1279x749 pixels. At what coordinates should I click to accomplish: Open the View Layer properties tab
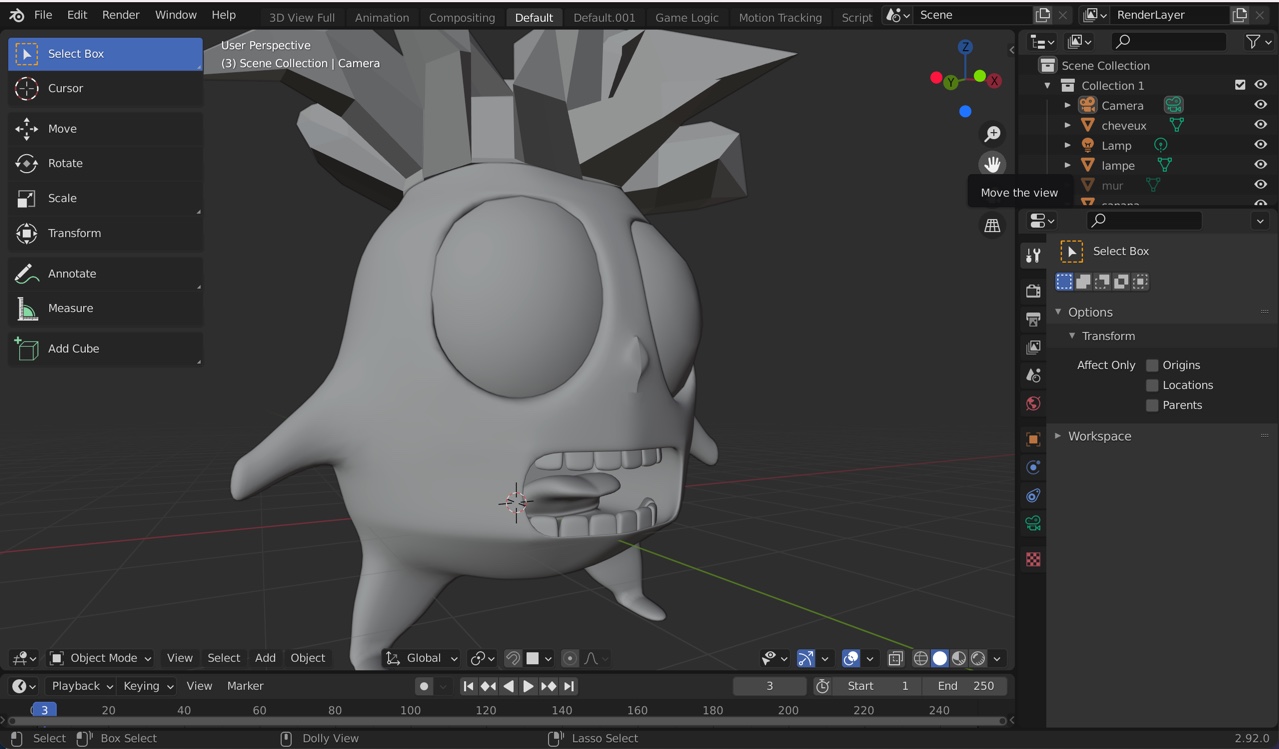(x=1033, y=347)
